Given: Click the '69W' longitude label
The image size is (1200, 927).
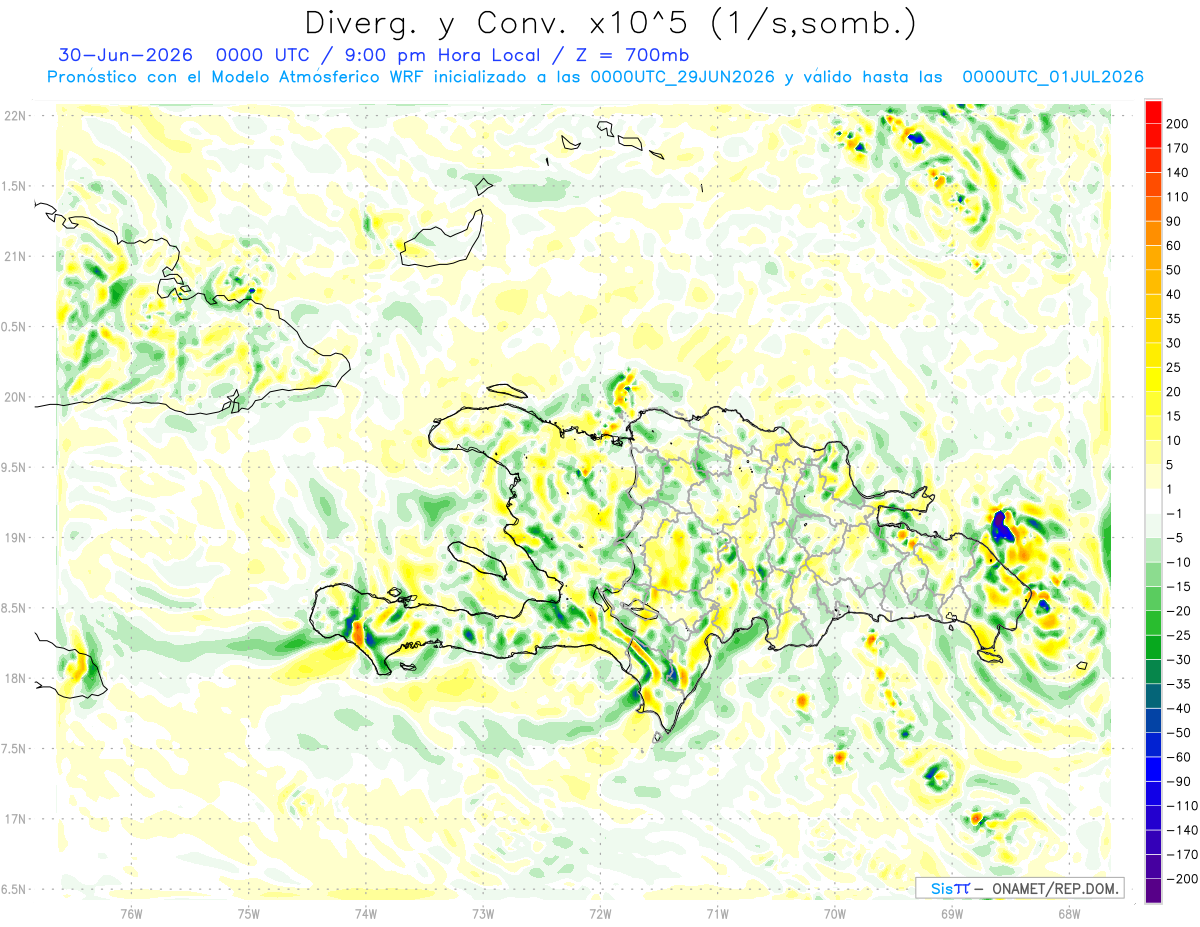Looking at the screenshot, I should coord(951,913).
